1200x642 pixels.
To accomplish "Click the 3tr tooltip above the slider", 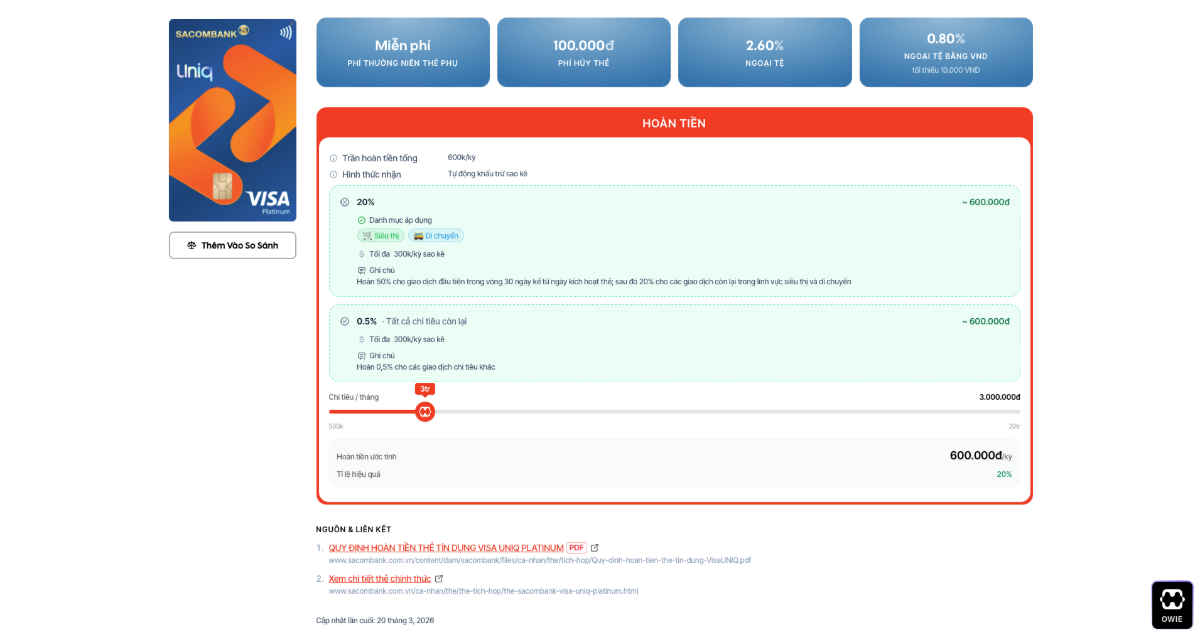I will coord(425,389).
